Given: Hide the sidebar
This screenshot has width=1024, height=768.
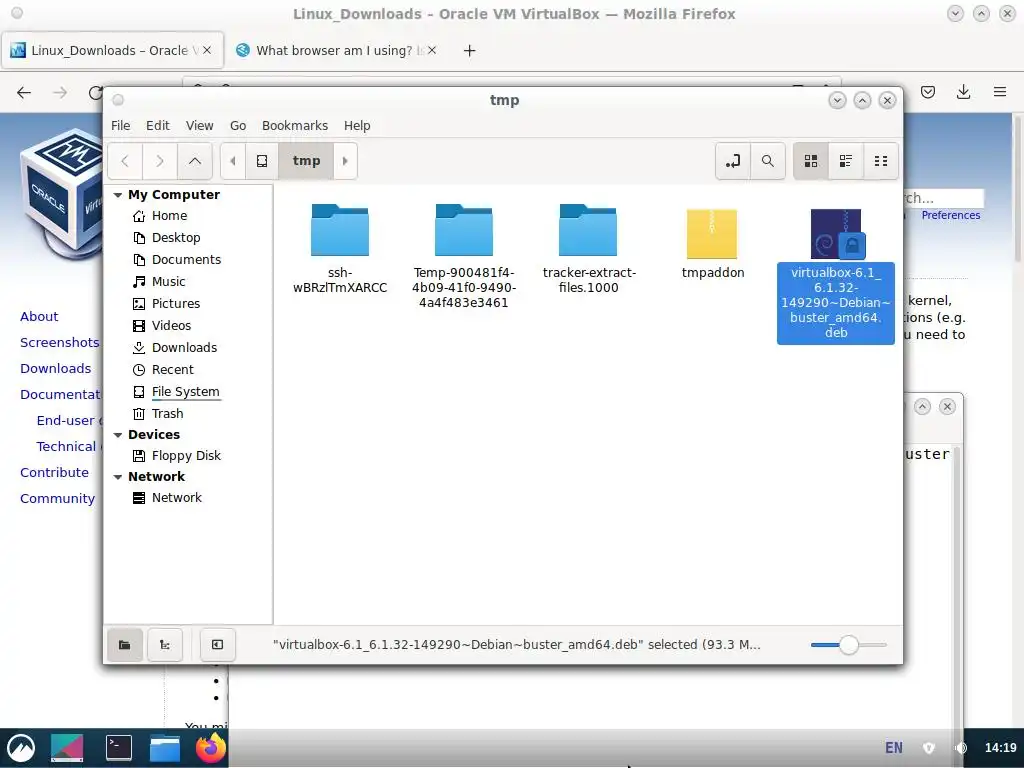Looking at the screenshot, I should click(x=217, y=645).
